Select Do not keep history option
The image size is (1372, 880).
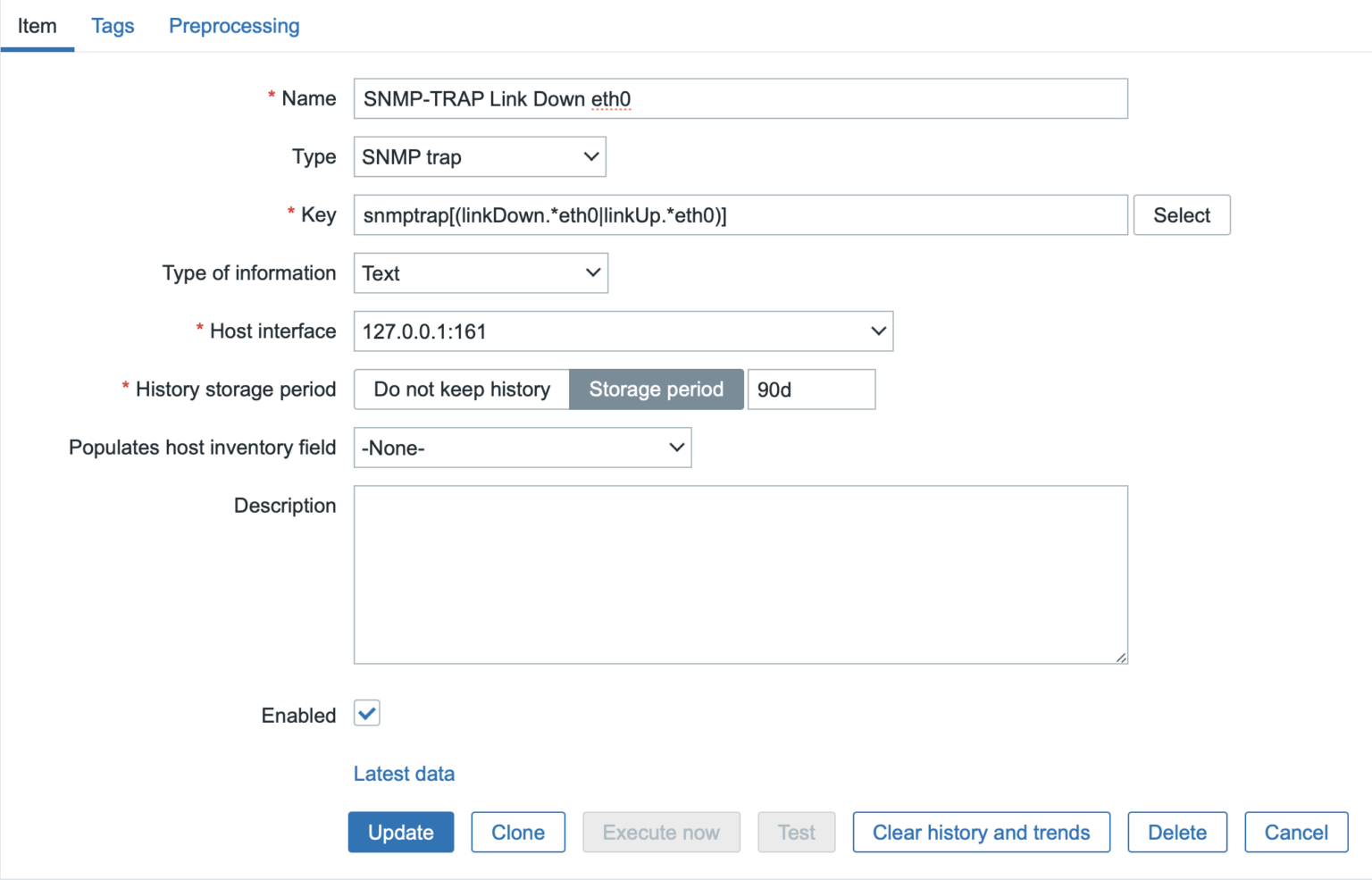point(461,389)
